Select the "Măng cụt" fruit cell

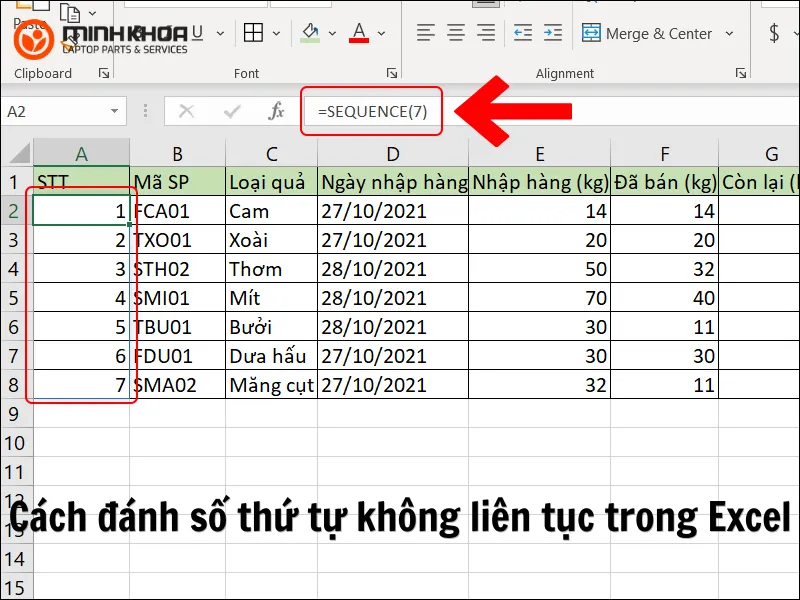pos(271,385)
